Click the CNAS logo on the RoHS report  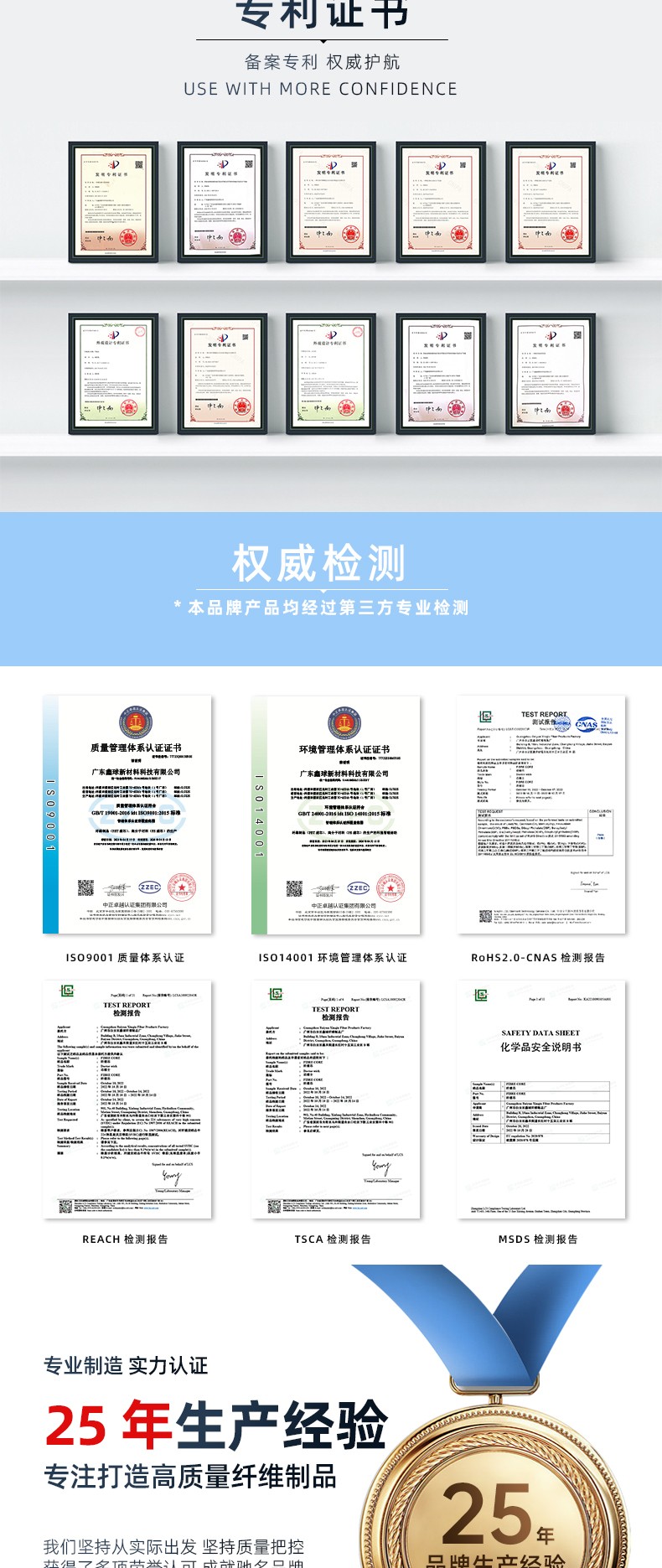[587, 725]
